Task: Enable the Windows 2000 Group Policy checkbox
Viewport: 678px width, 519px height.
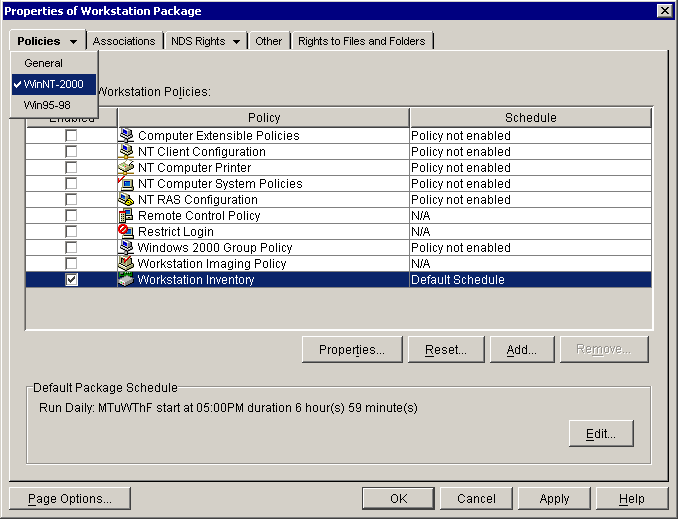Action: [x=71, y=247]
